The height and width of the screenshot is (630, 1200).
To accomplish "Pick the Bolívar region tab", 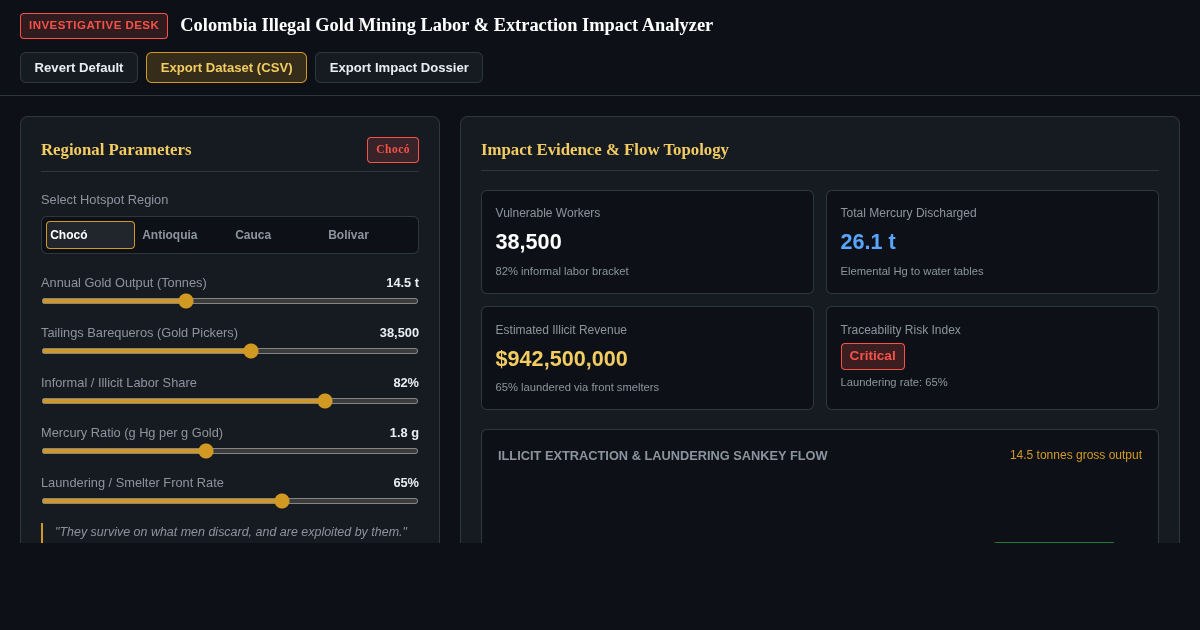I will [x=369, y=235].
